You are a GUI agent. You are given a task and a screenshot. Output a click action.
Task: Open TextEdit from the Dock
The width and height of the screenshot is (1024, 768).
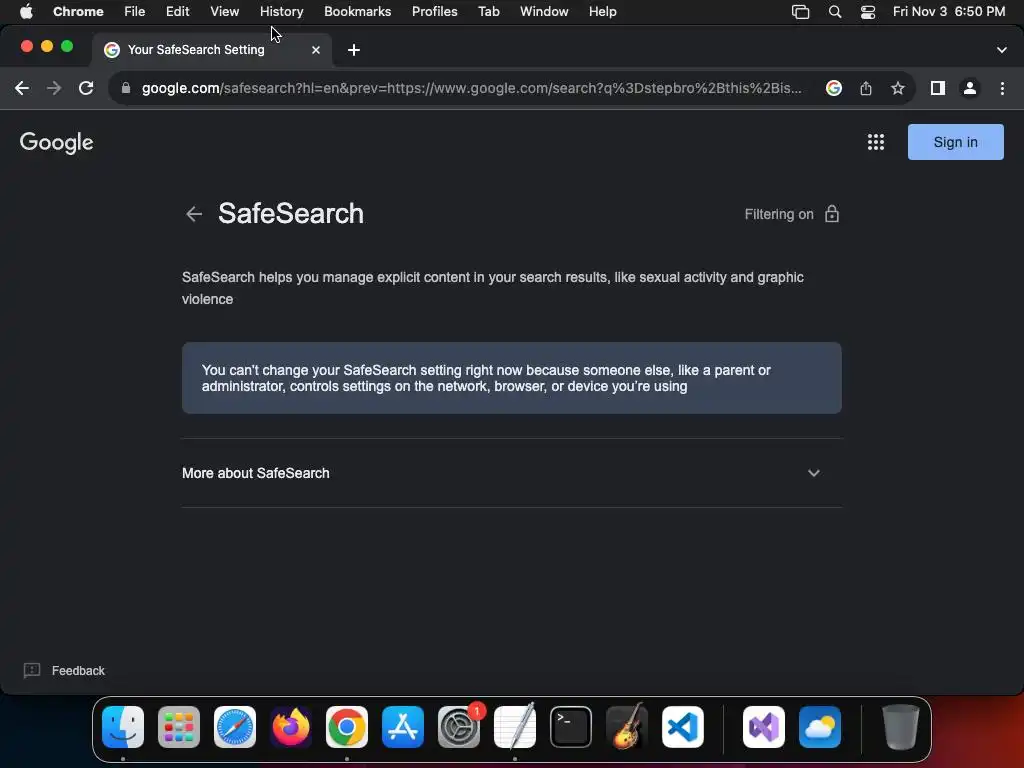[x=515, y=727]
